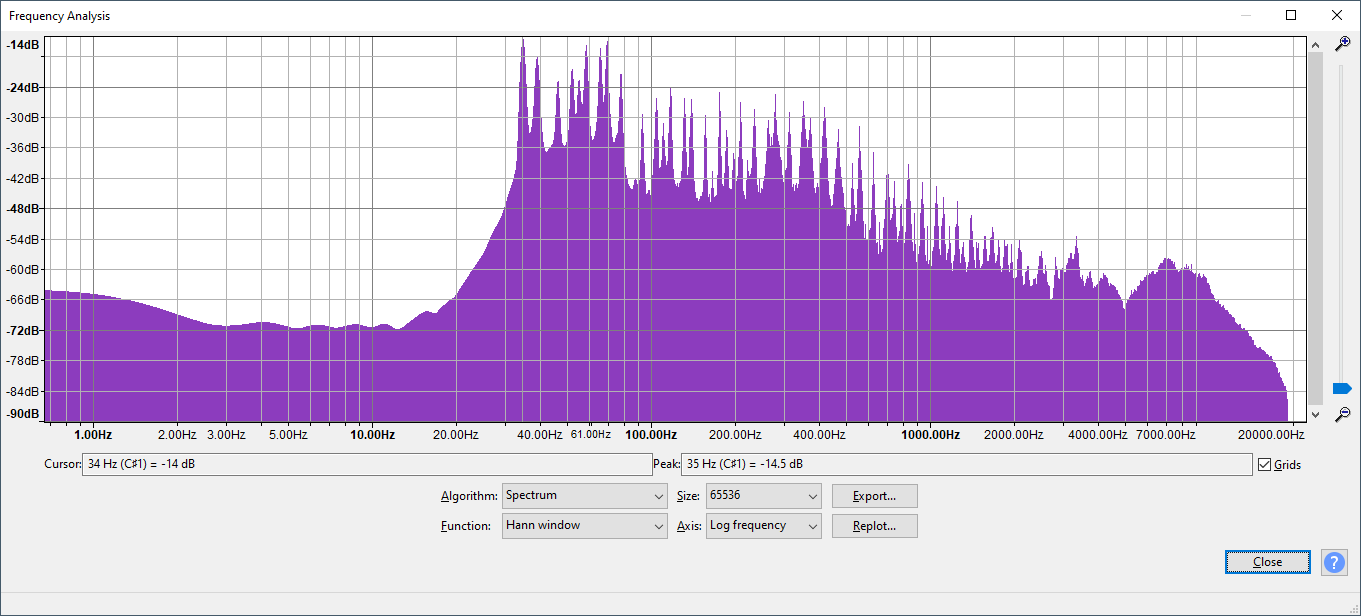Disable the Grids checkbox
The width and height of the screenshot is (1361, 616).
1265,465
